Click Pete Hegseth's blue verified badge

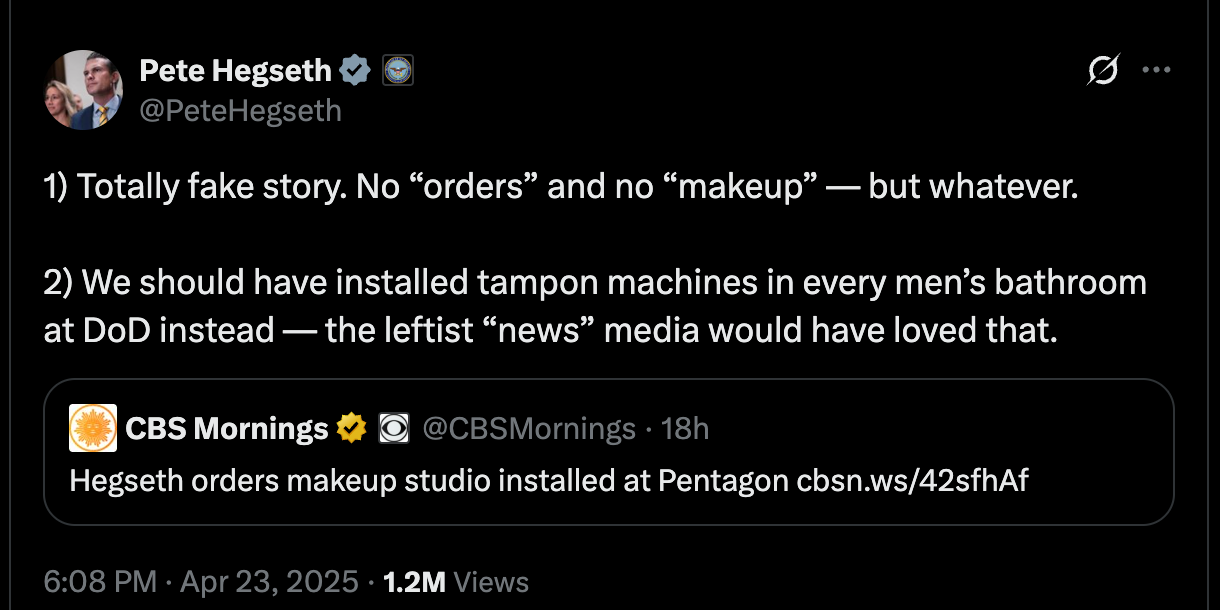point(354,69)
